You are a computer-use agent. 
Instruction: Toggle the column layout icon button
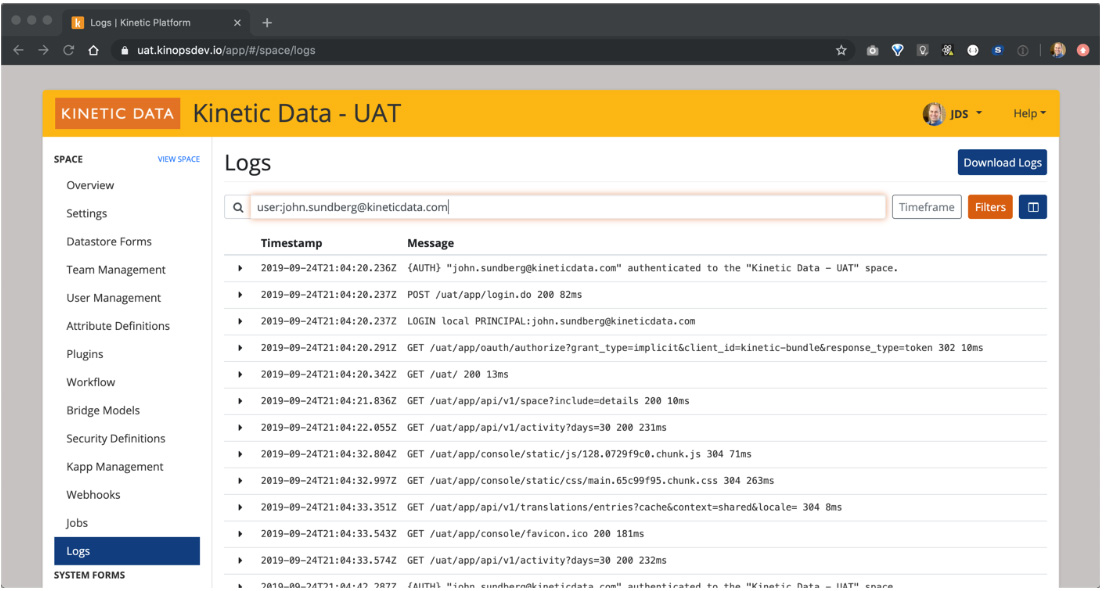pos(1032,207)
